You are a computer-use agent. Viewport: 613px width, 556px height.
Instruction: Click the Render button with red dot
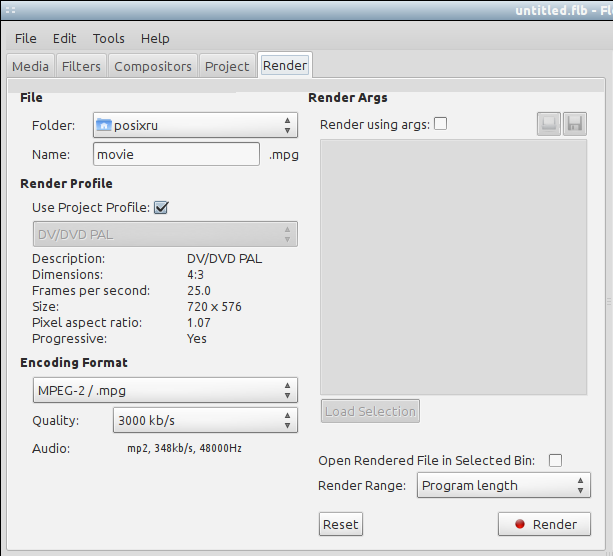(544, 524)
